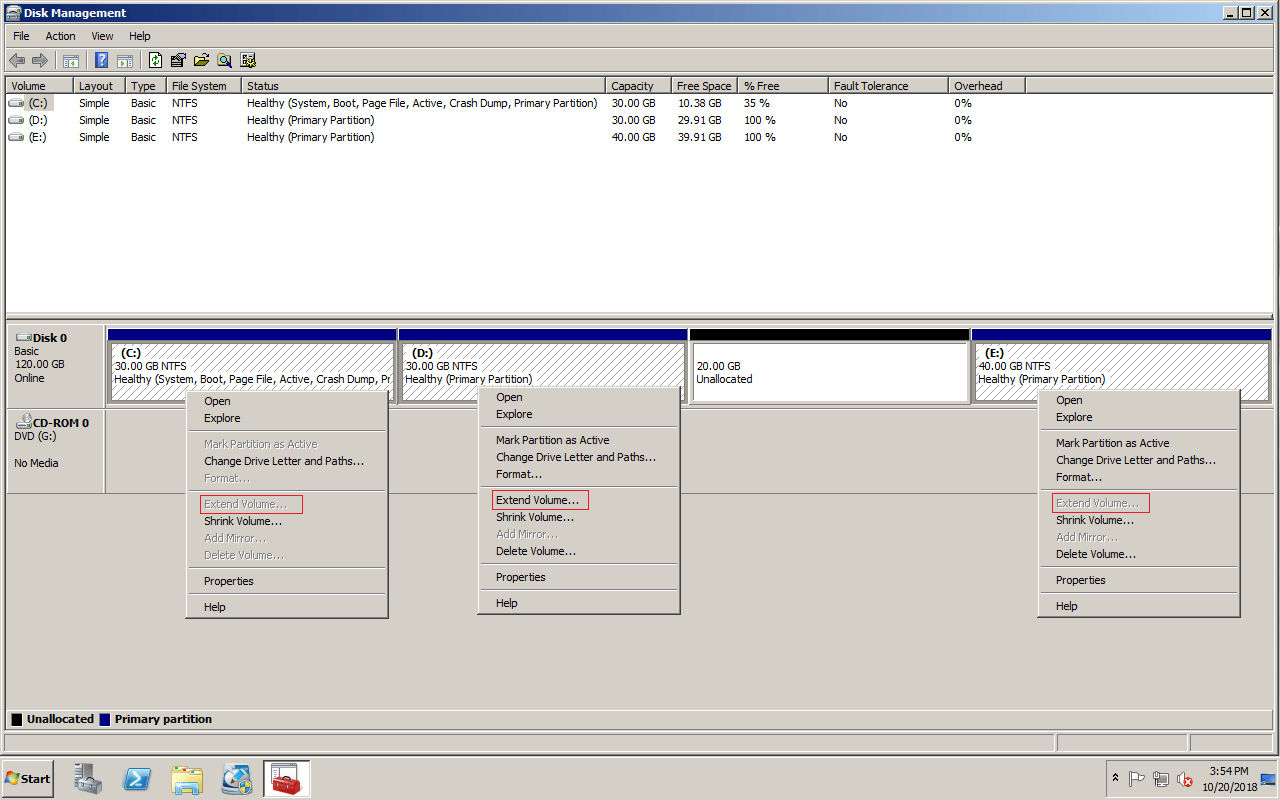The width and height of the screenshot is (1280, 800).
Task: Select the Disk 0 label panel
Action: pyautogui.click(x=55, y=366)
